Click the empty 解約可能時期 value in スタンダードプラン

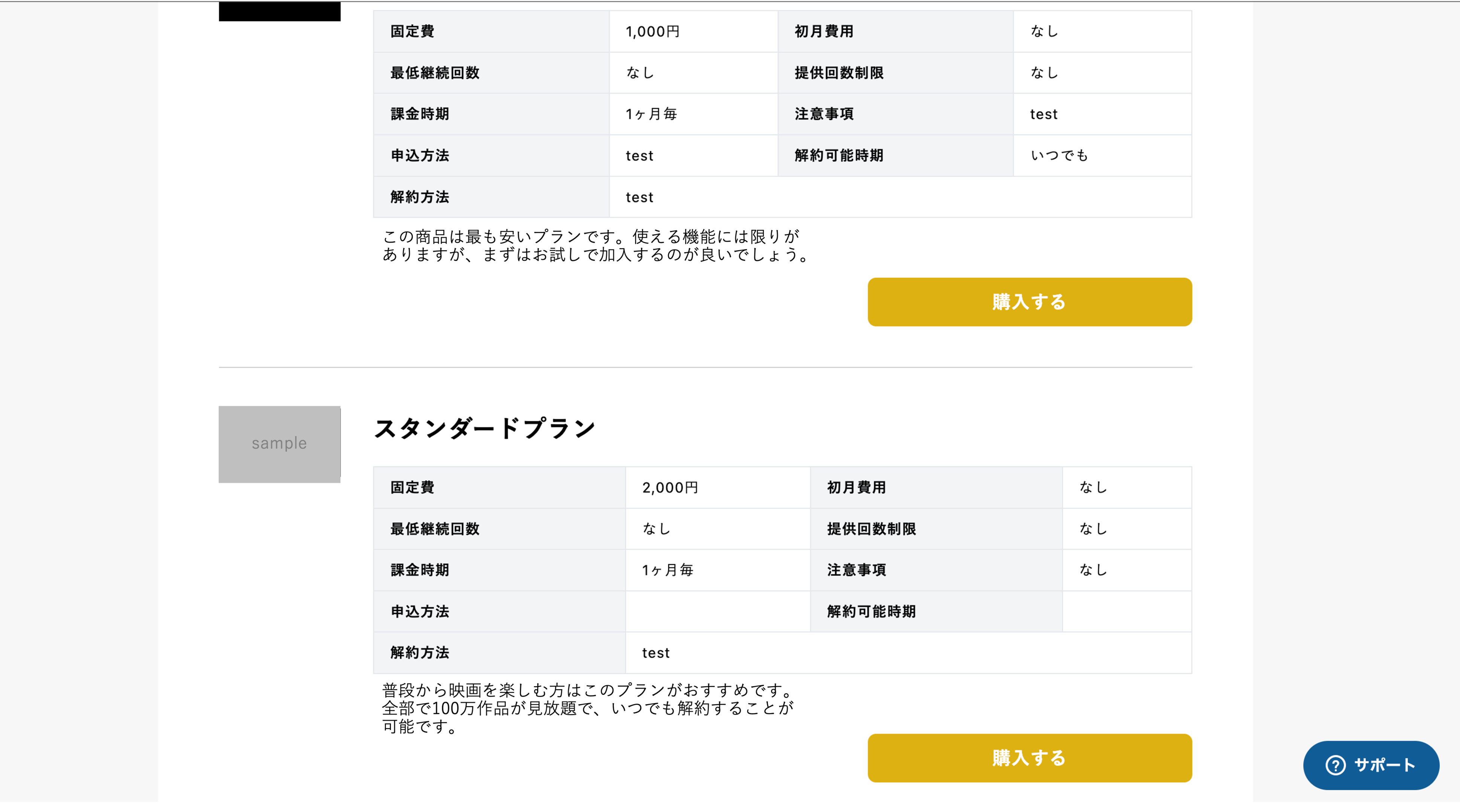(x=1126, y=611)
